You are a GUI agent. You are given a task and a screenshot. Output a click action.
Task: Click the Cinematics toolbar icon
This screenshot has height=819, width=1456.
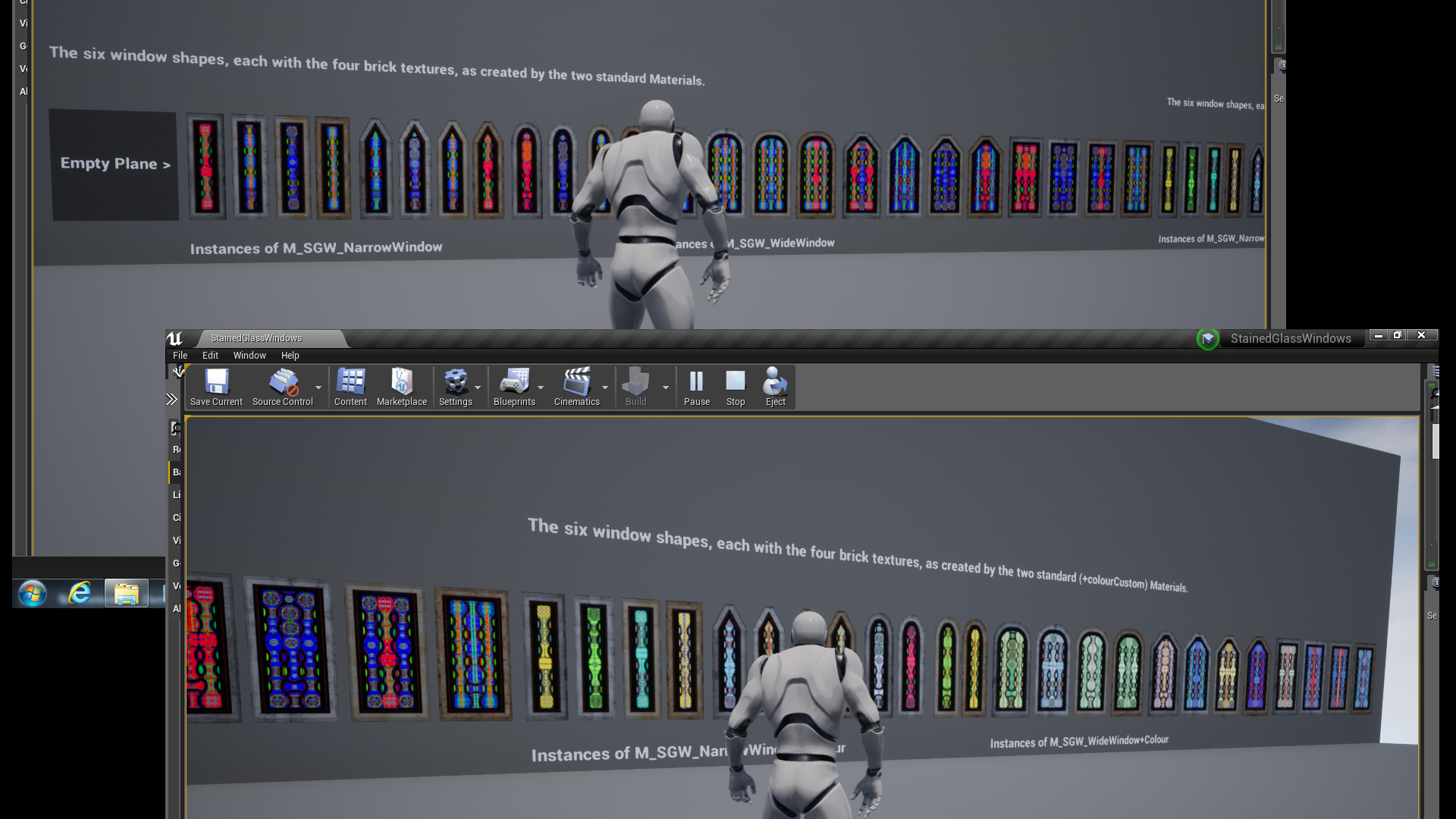[x=578, y=383]
